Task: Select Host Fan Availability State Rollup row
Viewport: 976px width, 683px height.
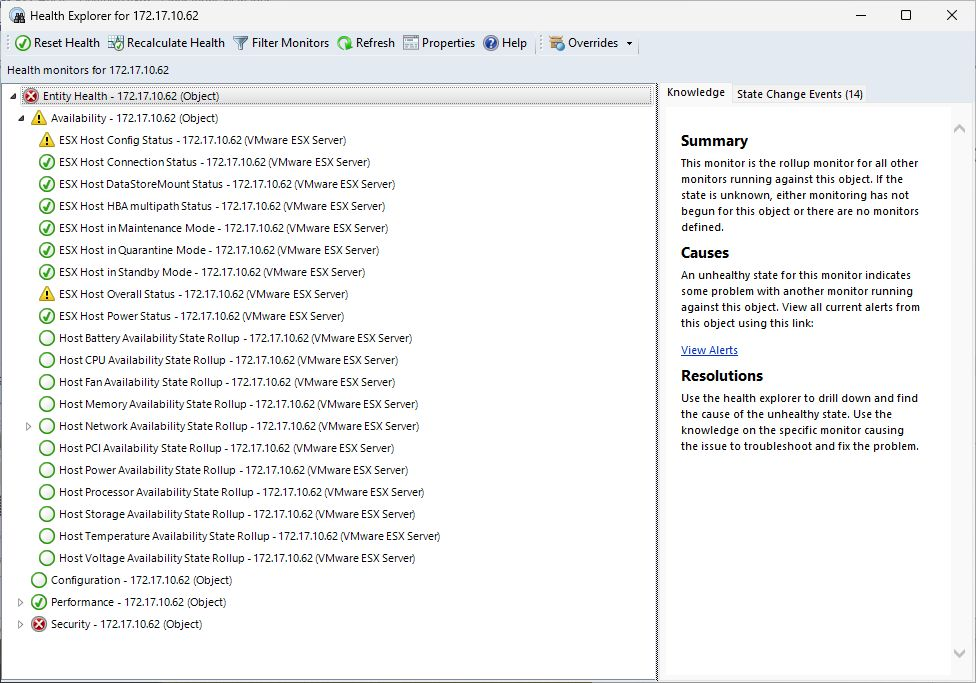Action: coord(227,382)
